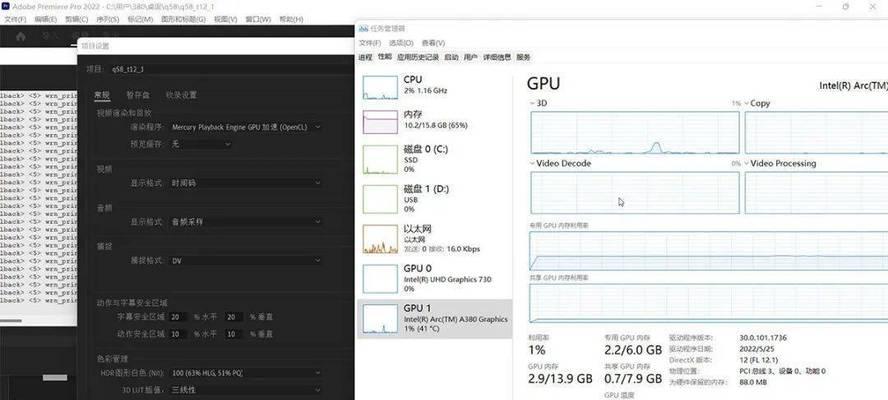Open video 显示格式 时间码 dropdown
Image resolution: width=888 pixels, height=400 pixels.
(x=246, y=183)
